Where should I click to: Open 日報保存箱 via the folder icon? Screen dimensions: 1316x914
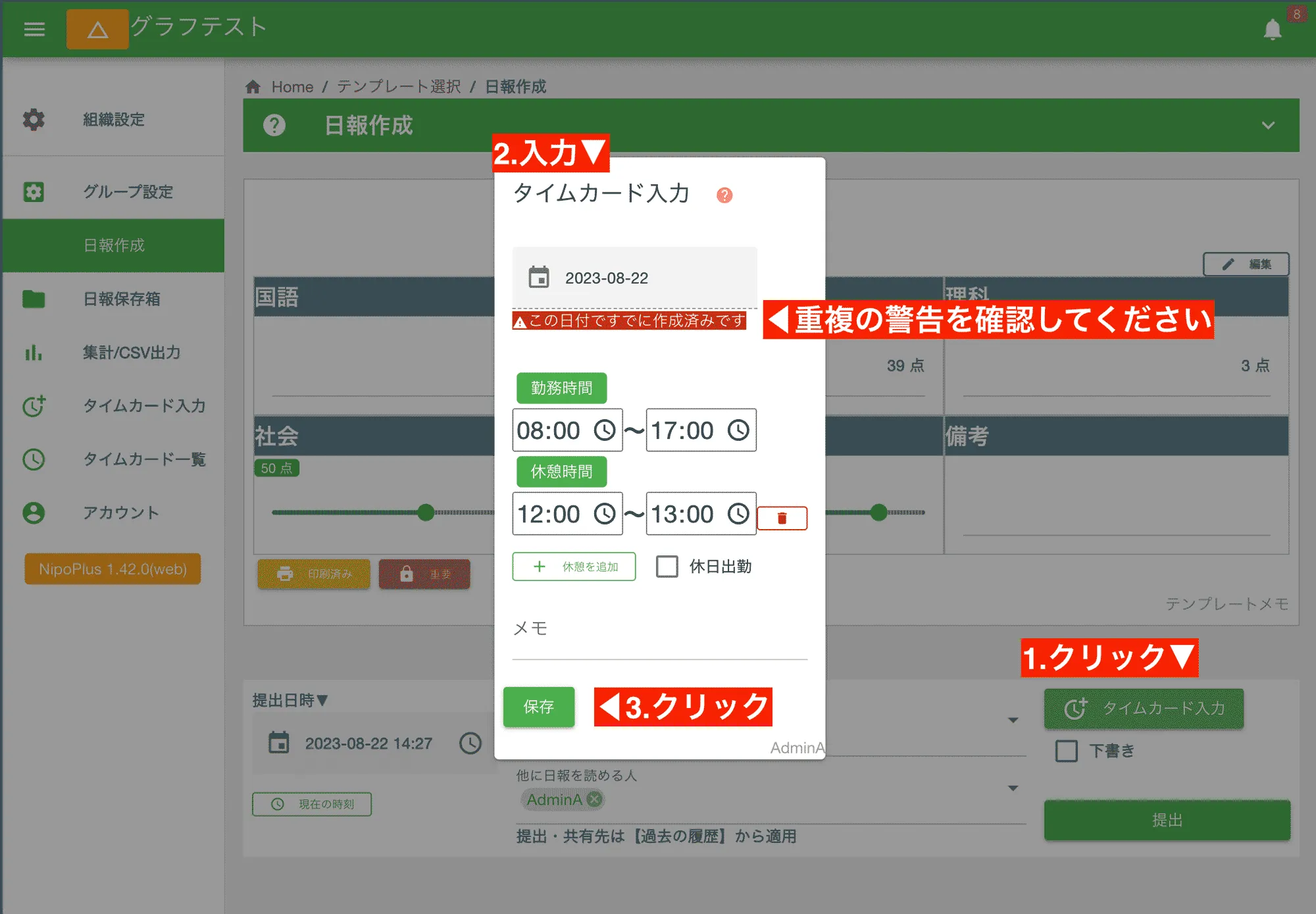tap(33, 299)
